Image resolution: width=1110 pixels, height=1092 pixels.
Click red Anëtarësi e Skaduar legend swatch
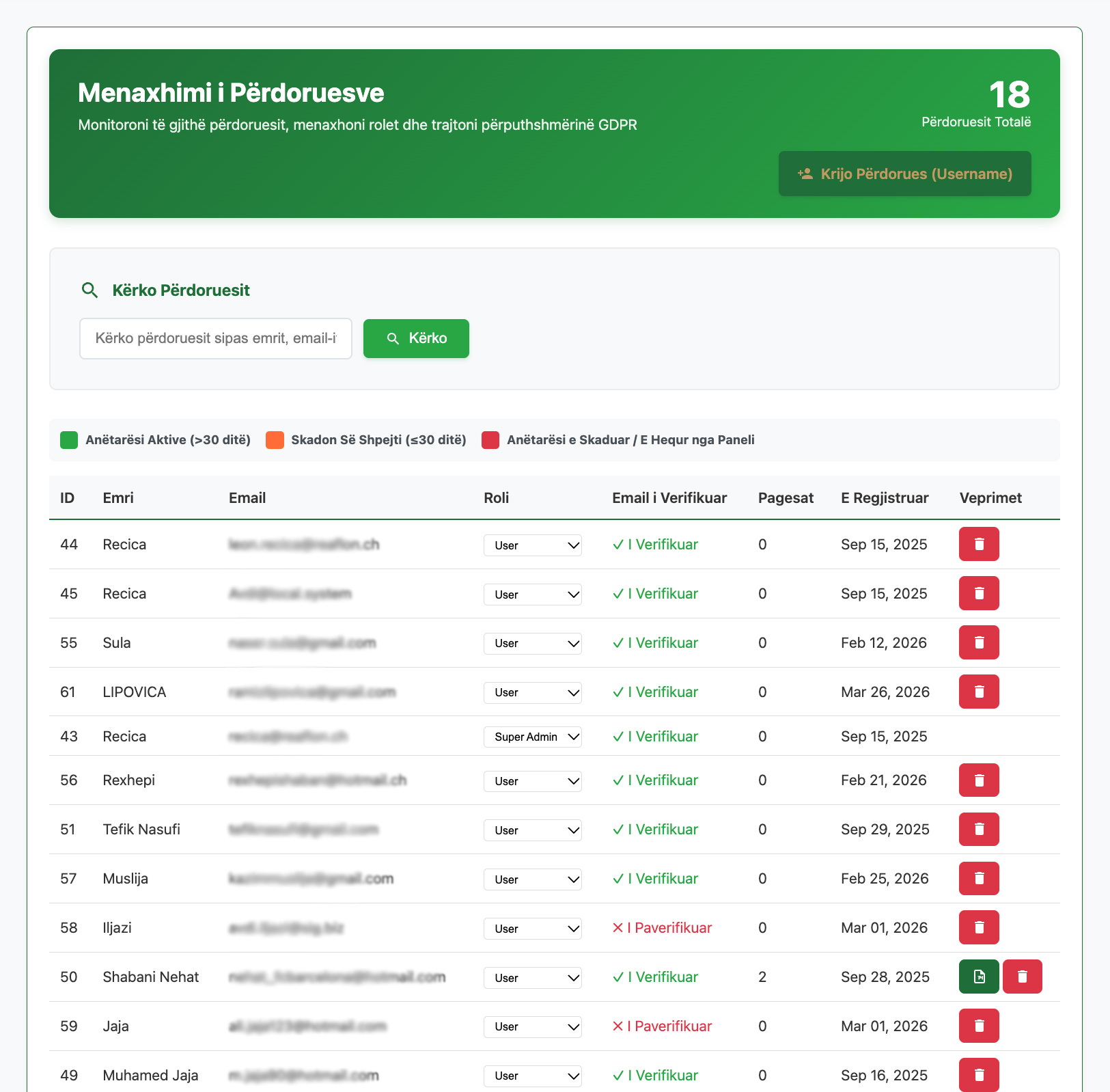490,440
